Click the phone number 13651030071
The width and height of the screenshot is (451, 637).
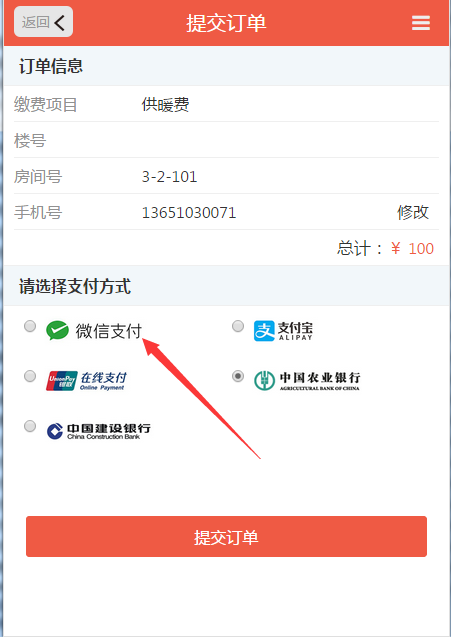[x=189, y=213]
